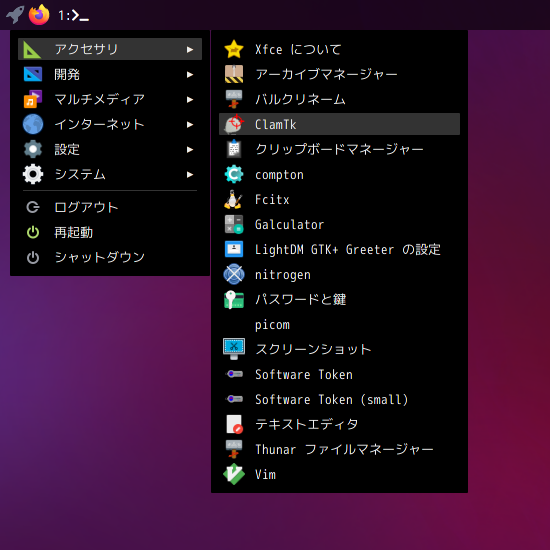Screen dimensions: 550x550
Task: Click the green 再起動 power icon
Action: pyautogui.click(x=33, y=232)
